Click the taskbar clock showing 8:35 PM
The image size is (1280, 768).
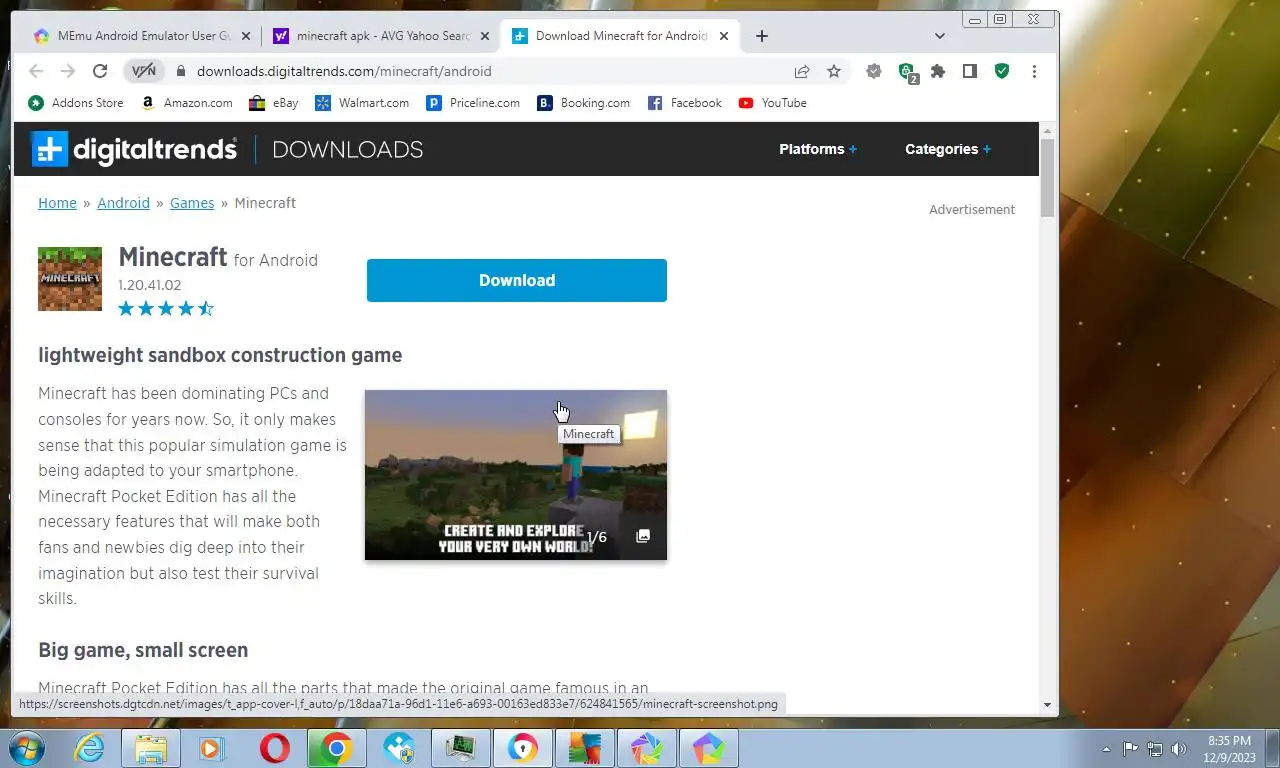coord(1229,748)
